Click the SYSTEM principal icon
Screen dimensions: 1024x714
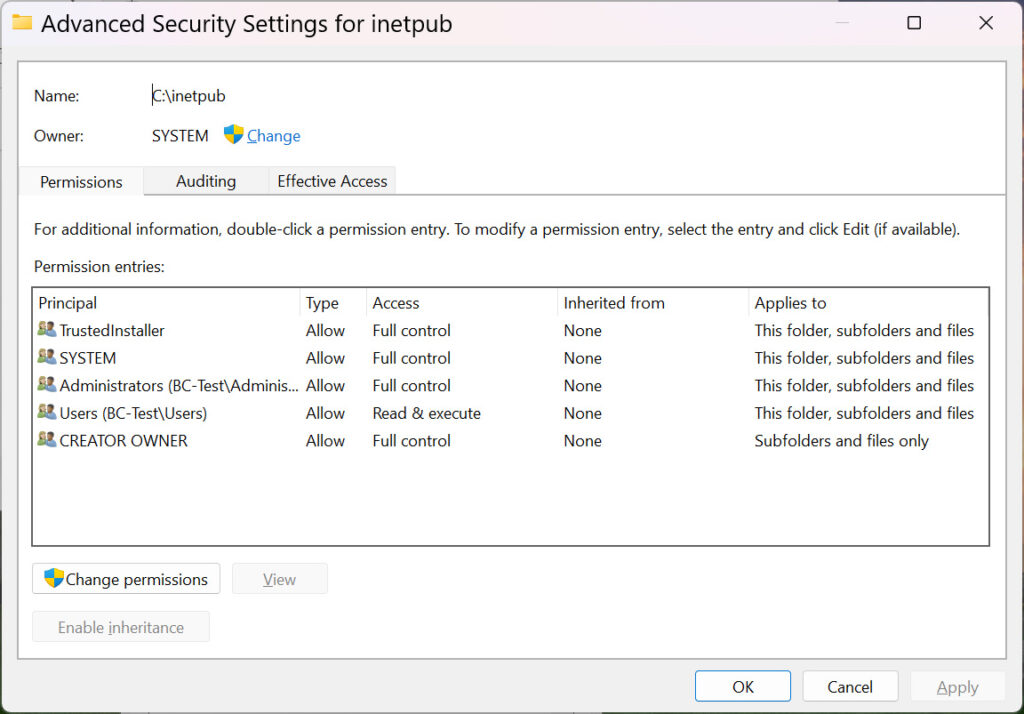(x=45, y=357)
